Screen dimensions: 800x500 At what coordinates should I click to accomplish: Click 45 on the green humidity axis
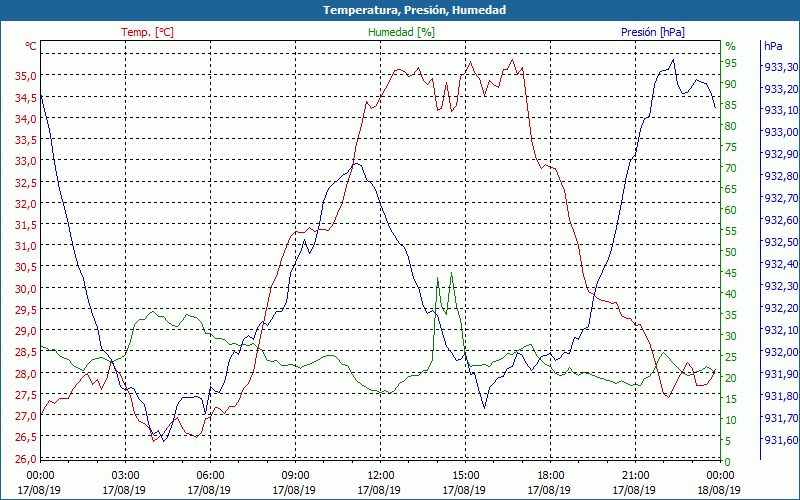pos(731,273)
